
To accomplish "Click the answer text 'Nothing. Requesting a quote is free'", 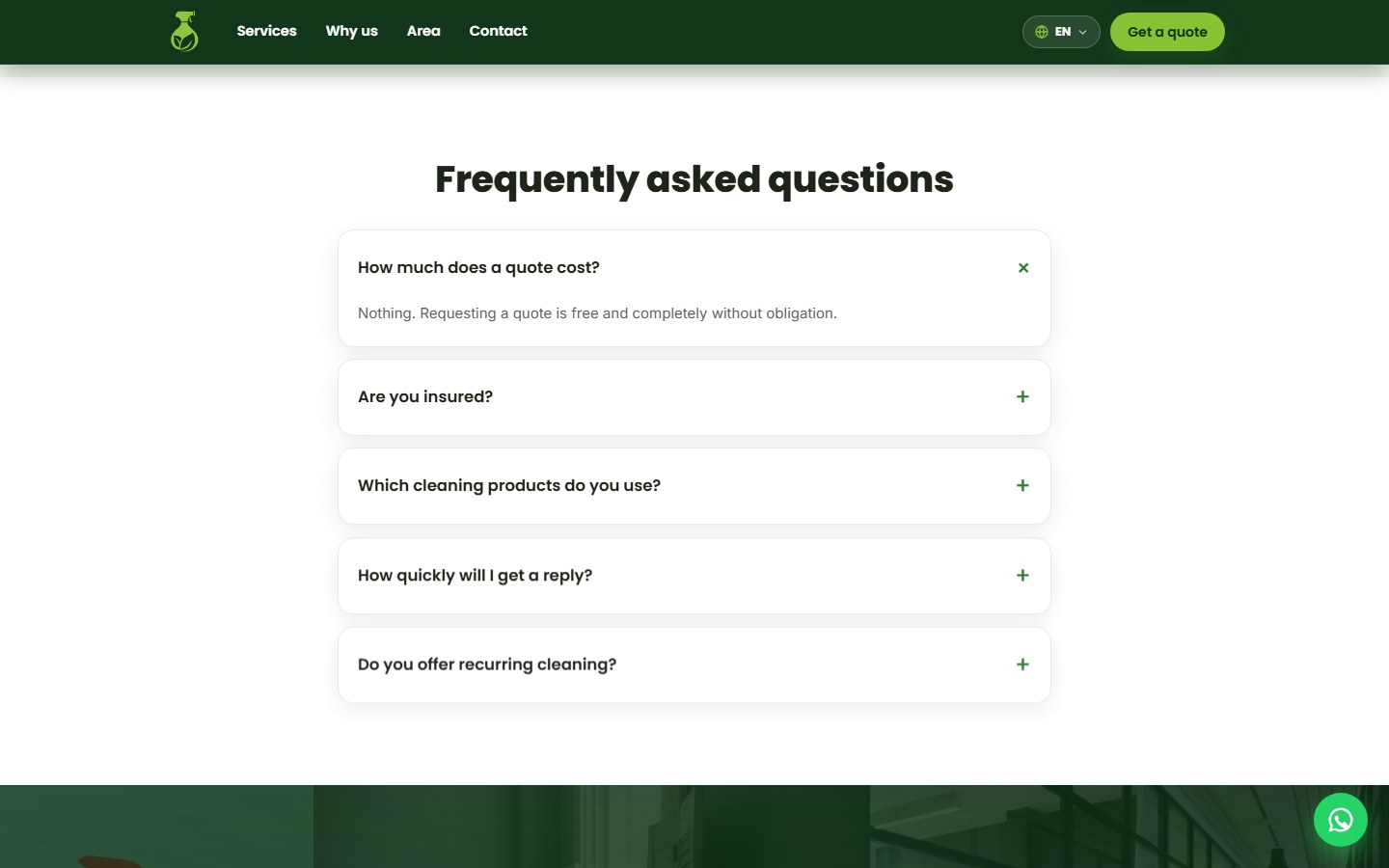I will pyautogui.click(x=597, y=313).
